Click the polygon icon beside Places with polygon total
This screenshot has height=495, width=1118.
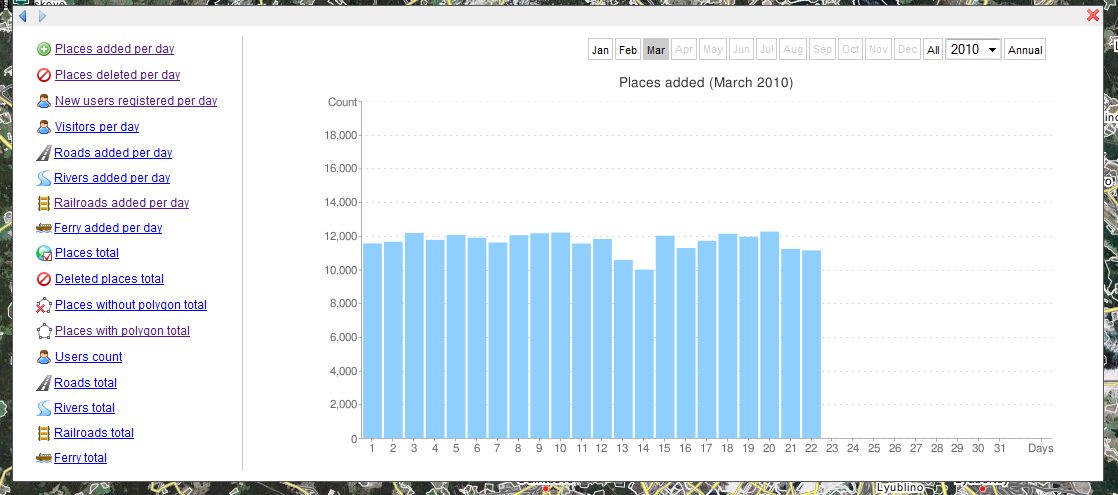[44, 331]
